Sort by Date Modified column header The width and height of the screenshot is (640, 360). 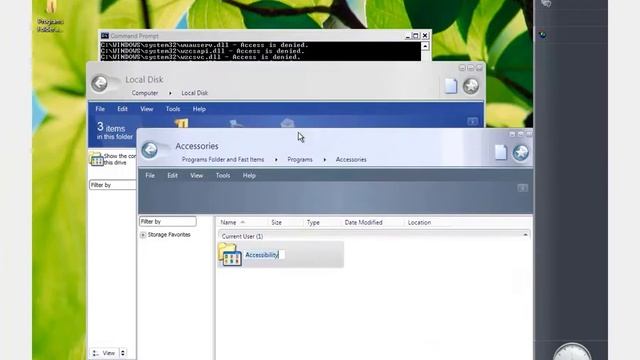(363, 222)
